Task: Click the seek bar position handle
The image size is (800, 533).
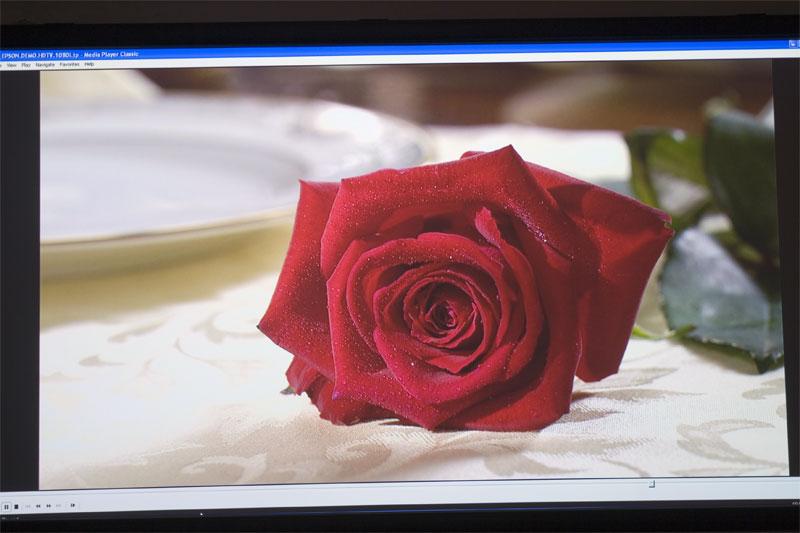Action: [x=652, y=484]
